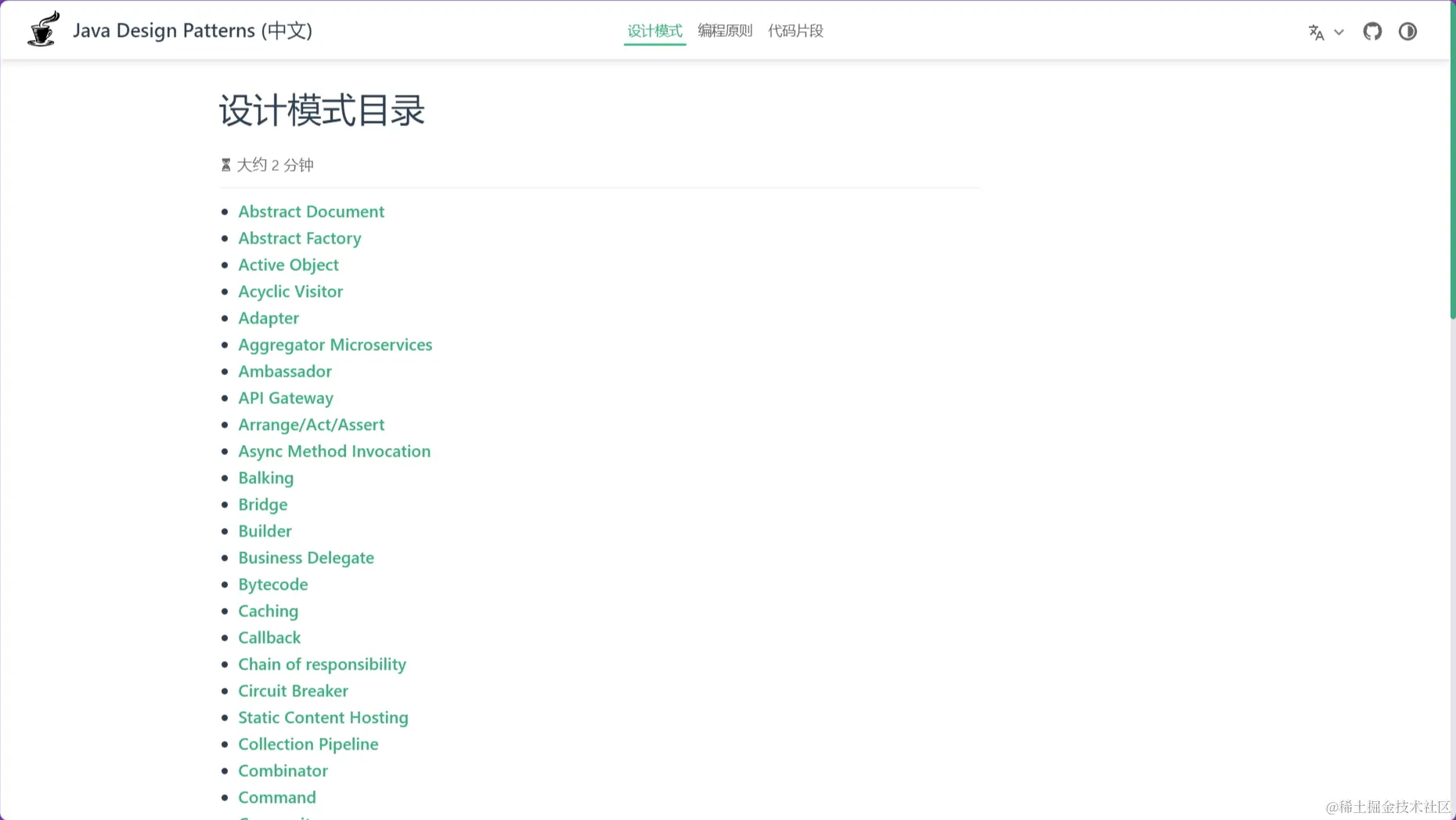Visit the Command pattern page
1456x820 pixels.
pos(277,797)
